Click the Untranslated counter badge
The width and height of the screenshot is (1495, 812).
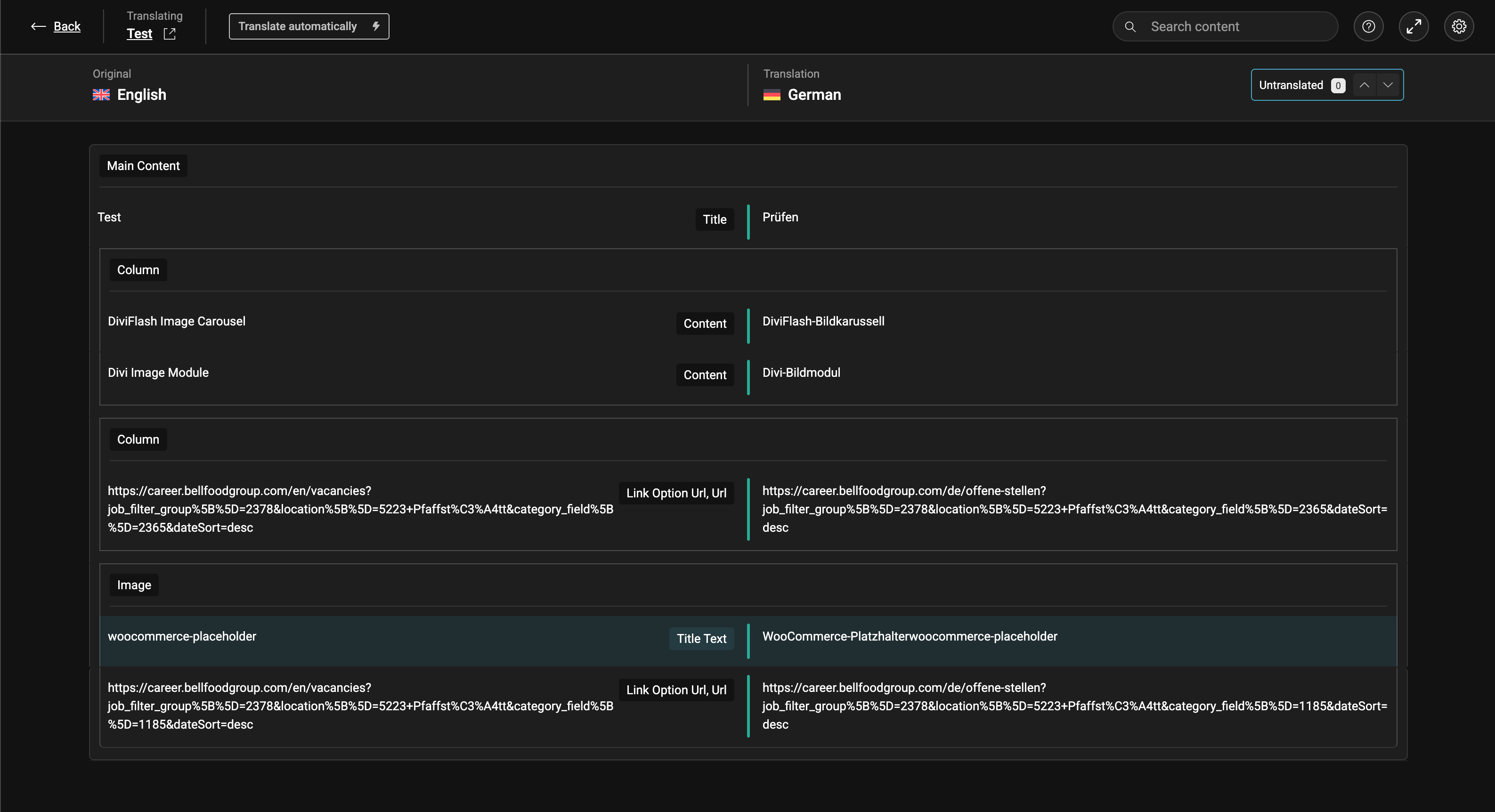click(1338, 86)
